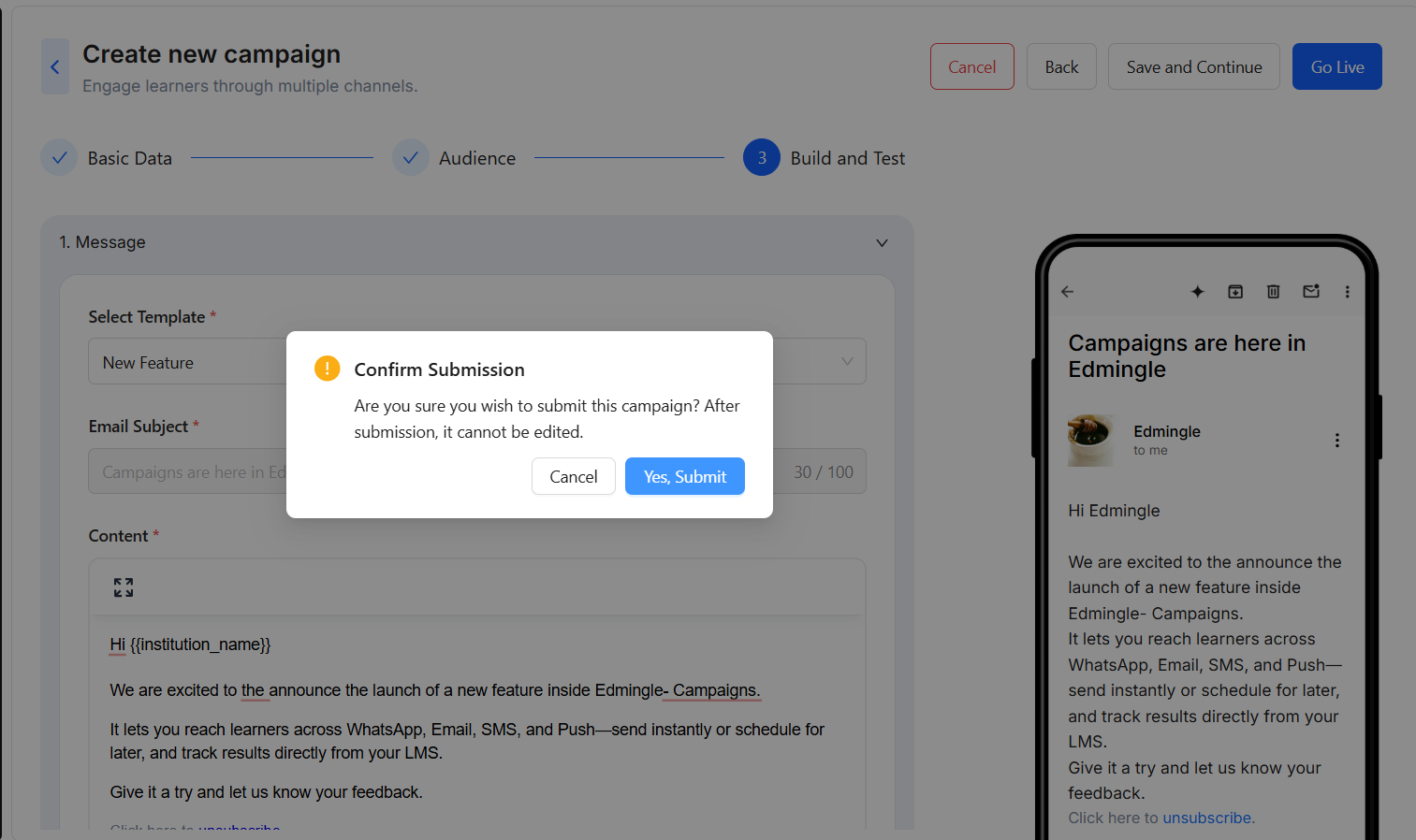The image size is (1416, 840).
Task: Click 'Select Template' field label
Action: tap(147, 317)
